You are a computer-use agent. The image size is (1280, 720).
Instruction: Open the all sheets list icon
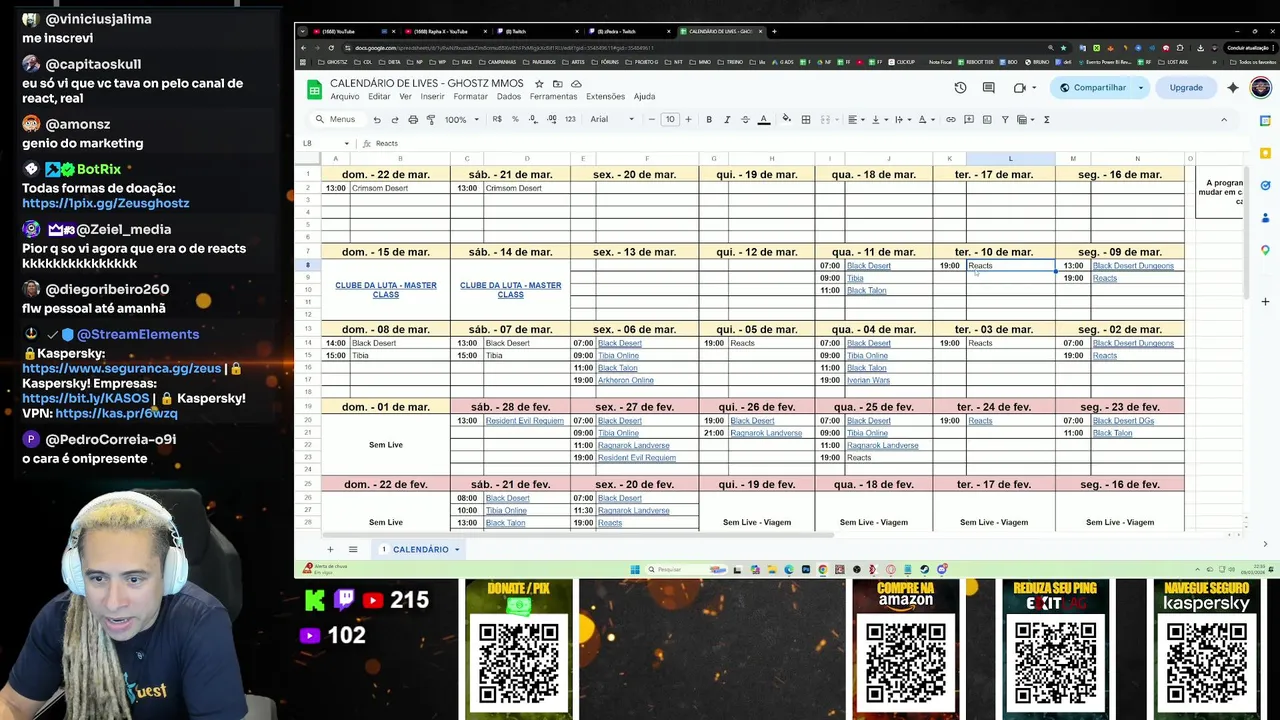353,549
